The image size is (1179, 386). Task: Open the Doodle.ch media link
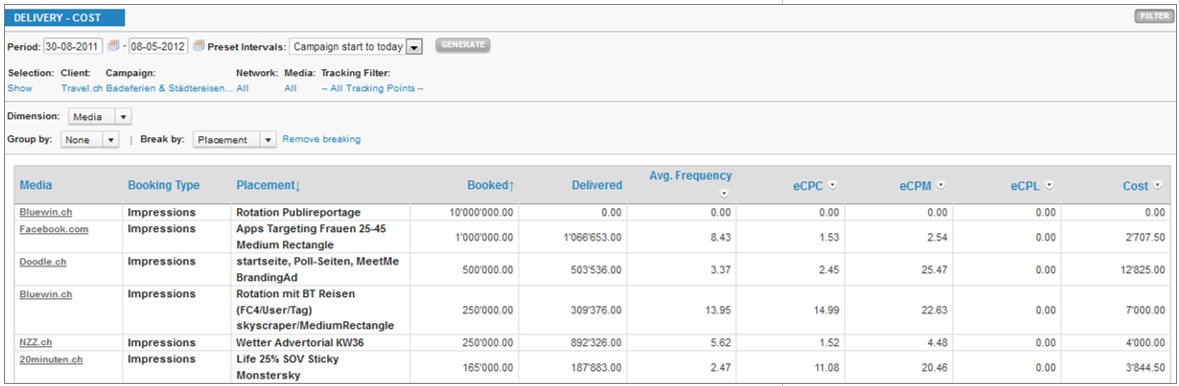coord(44,262)
